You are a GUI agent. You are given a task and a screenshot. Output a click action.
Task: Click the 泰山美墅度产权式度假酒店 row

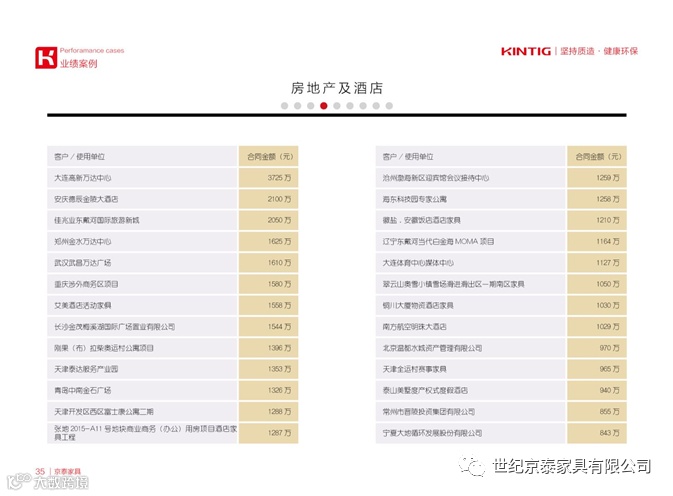point(470,390)
